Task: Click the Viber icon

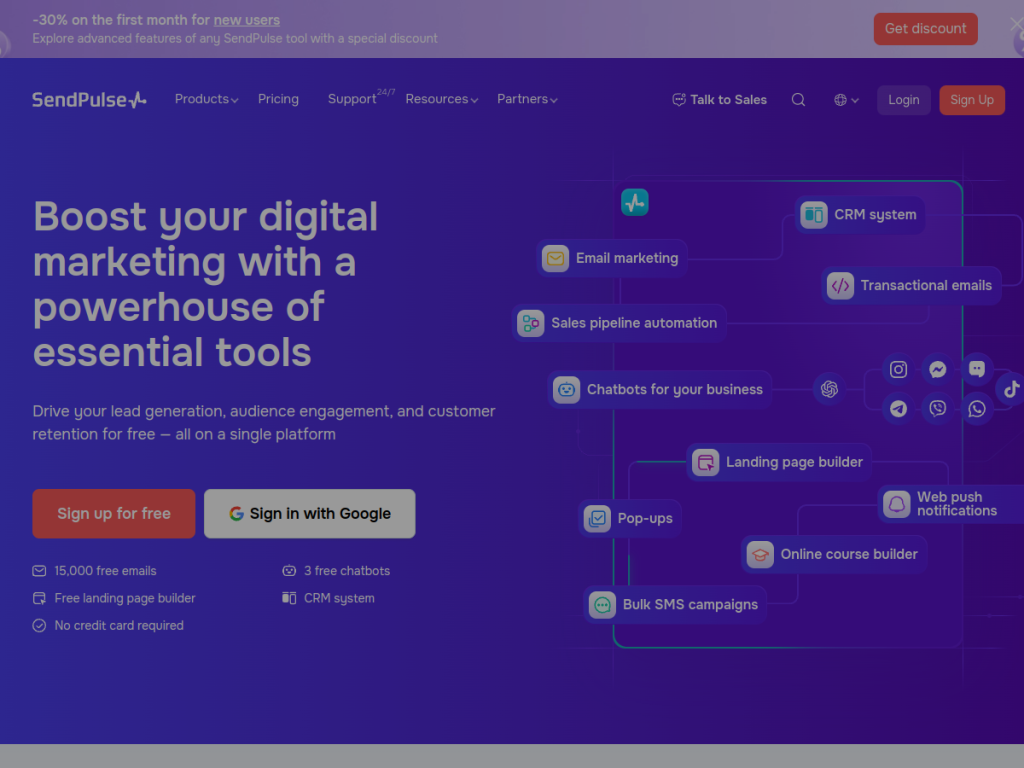Action: coord(938,409)
